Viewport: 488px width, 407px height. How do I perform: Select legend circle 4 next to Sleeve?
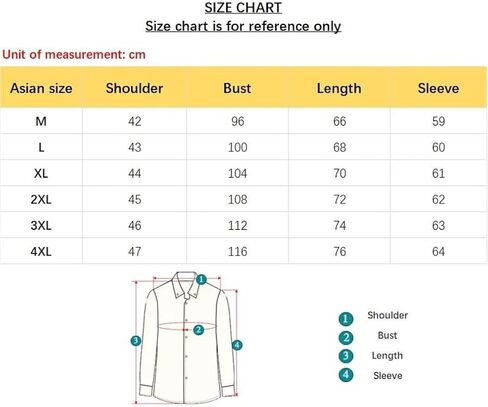coord(346,375)
